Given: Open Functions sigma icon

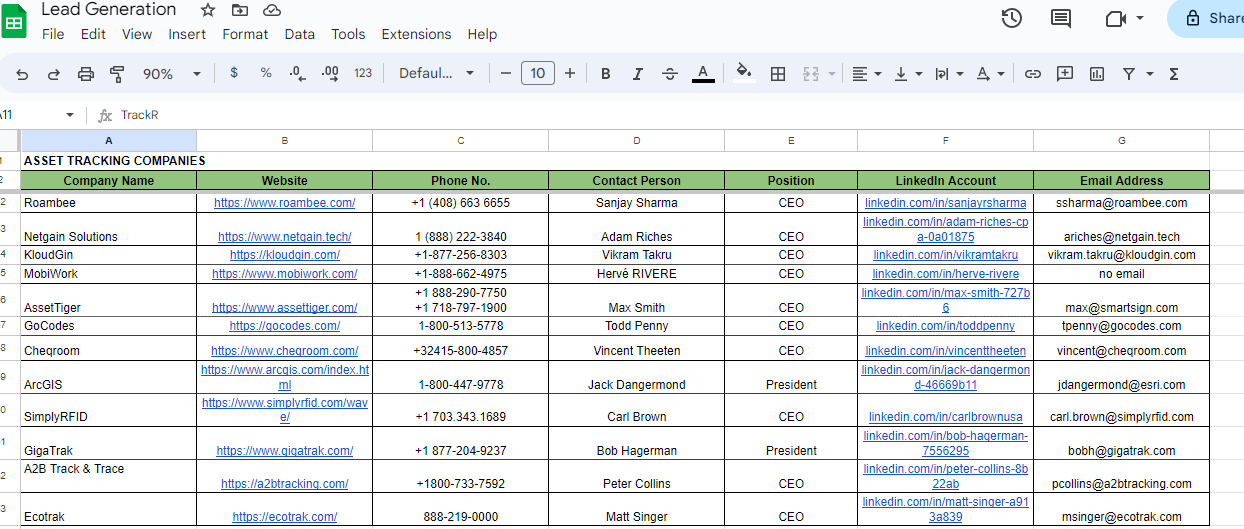Looking at the screenshot, I should click(1174, 73).
